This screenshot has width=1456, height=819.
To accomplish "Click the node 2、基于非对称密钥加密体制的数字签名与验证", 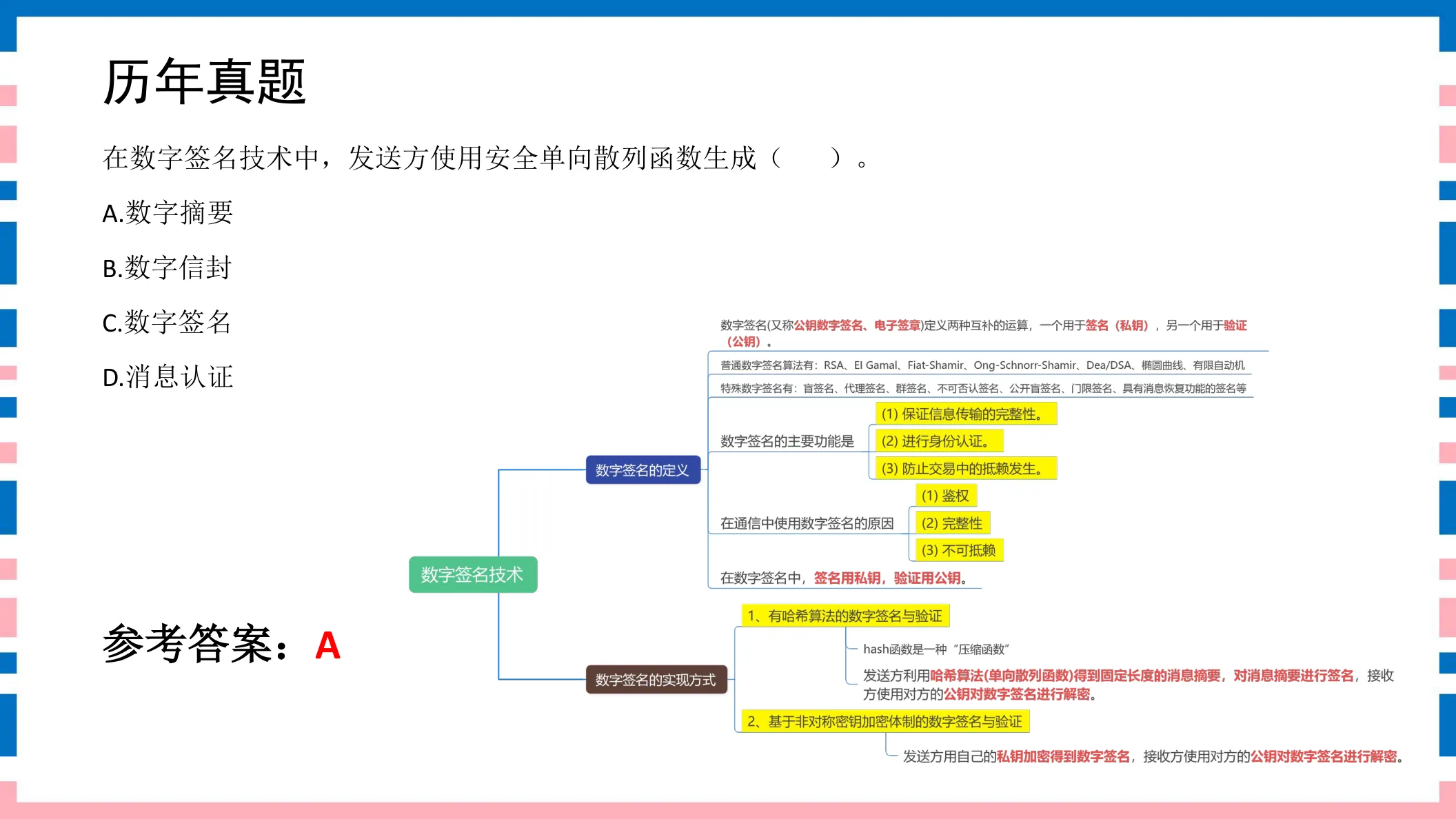I will click(x=885, y=721).
